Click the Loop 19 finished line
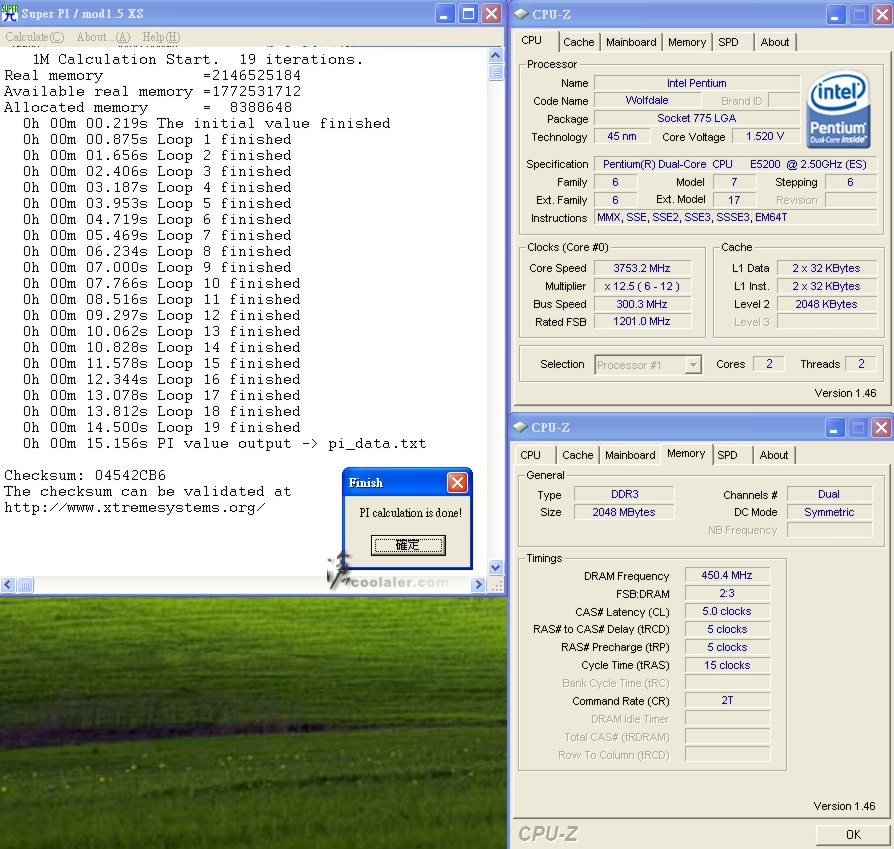 tap(161, 428)
